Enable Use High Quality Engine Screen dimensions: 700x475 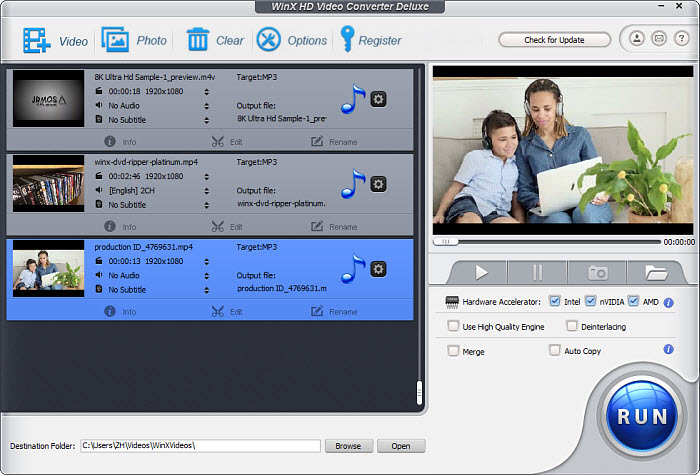[453, 326]
